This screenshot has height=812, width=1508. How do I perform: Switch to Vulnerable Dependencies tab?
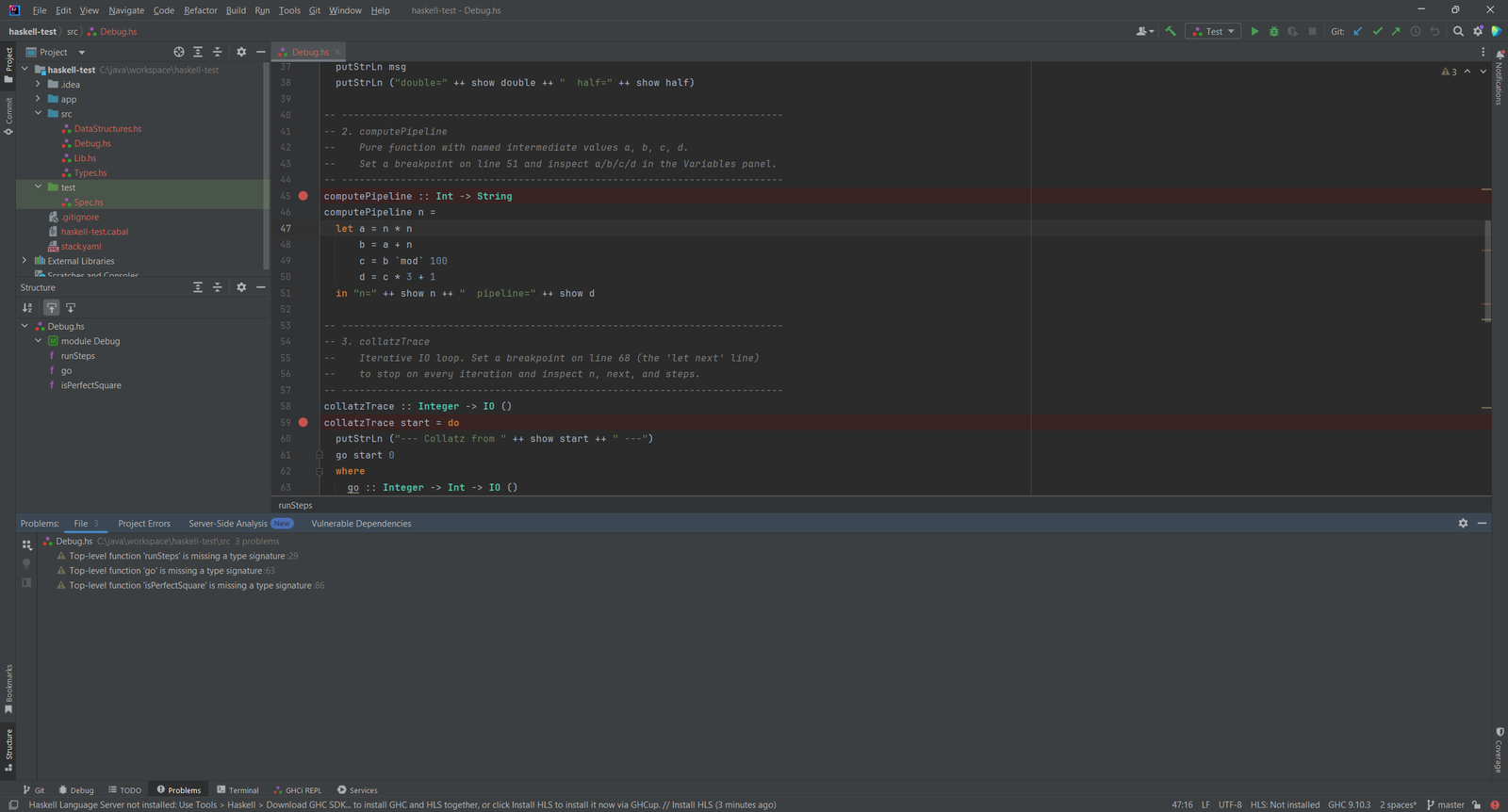click(361, 524)
